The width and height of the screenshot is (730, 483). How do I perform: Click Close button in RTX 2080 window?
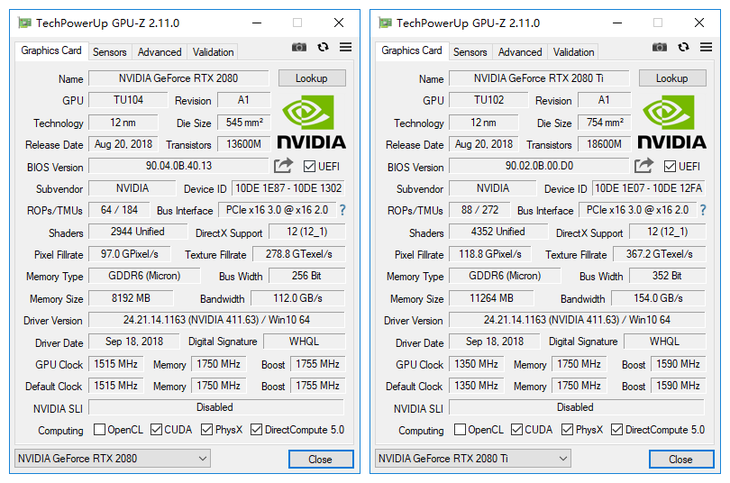321,459
